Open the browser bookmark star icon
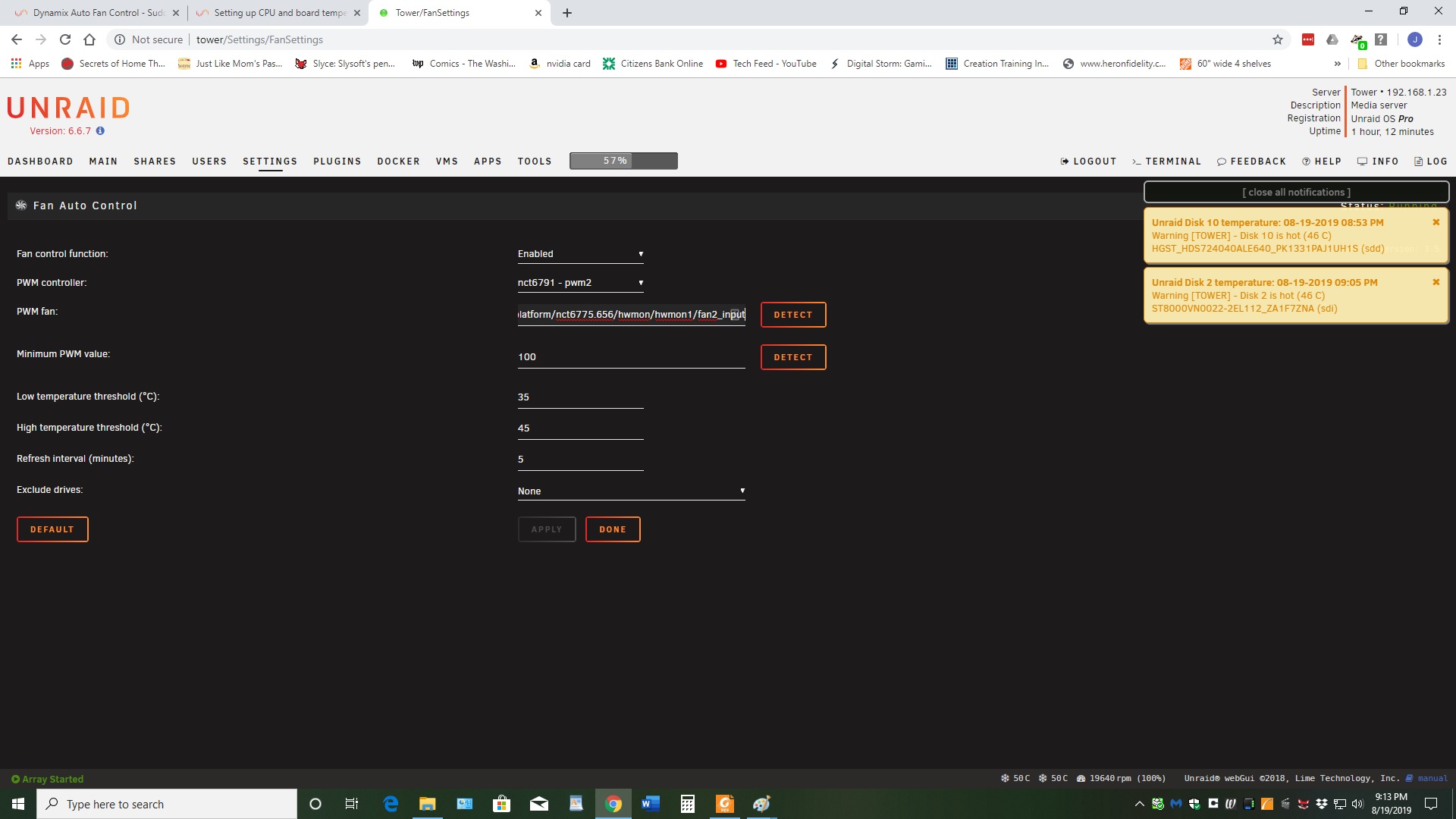 coord(1278,39)
